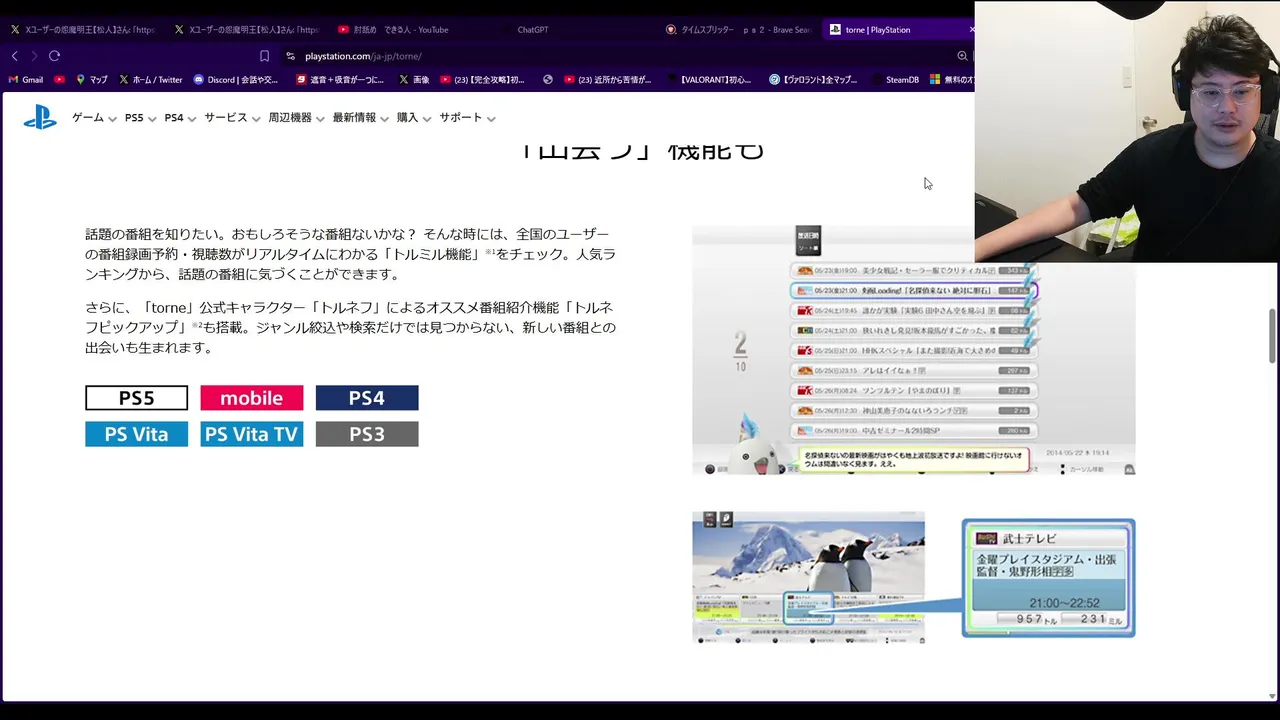1280x720 pixels.
Task: Click the トルミル ranking list screenshot
Action: click(x=913, y=350)
